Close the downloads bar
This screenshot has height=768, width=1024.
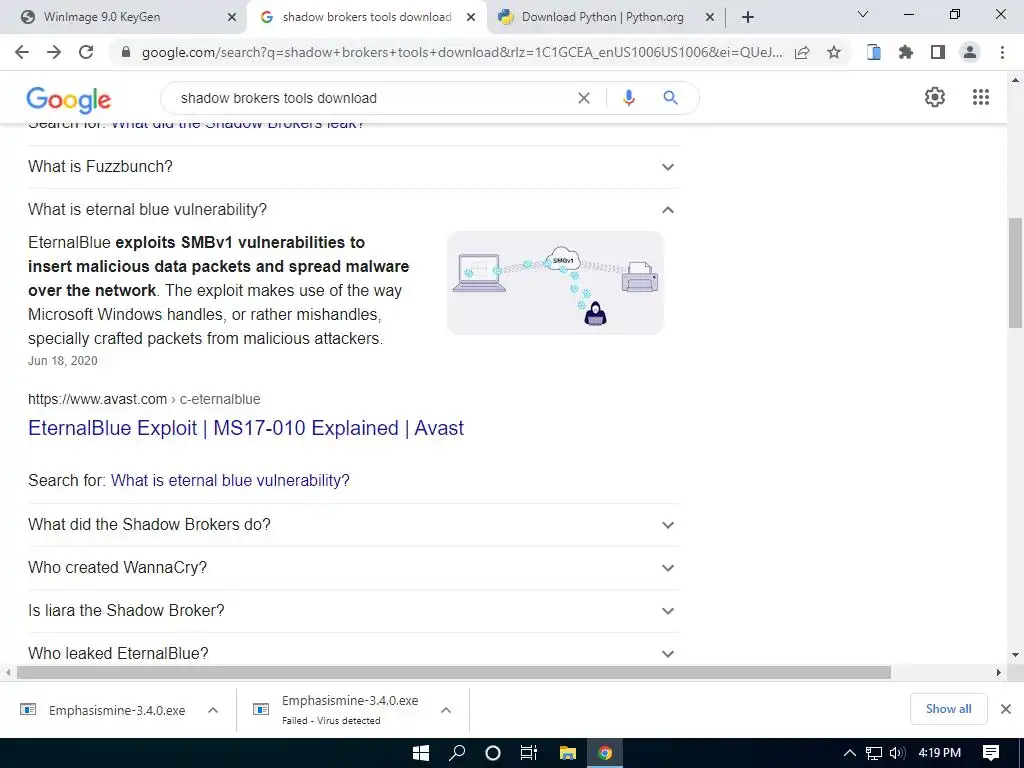point(1006,709)
